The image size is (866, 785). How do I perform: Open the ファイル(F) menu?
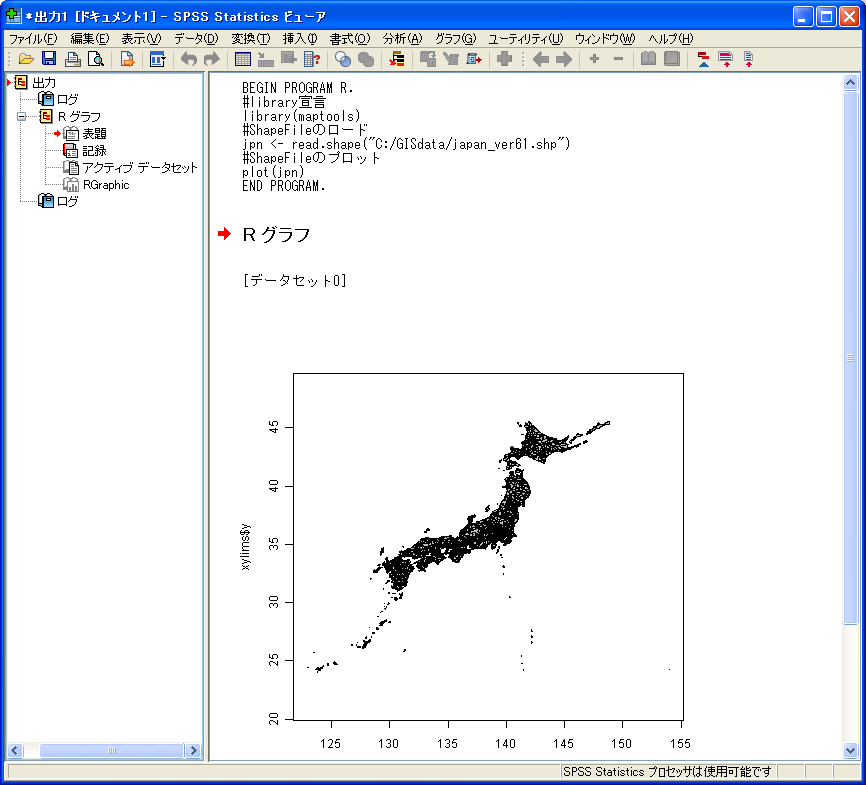(x=32, y=38)
